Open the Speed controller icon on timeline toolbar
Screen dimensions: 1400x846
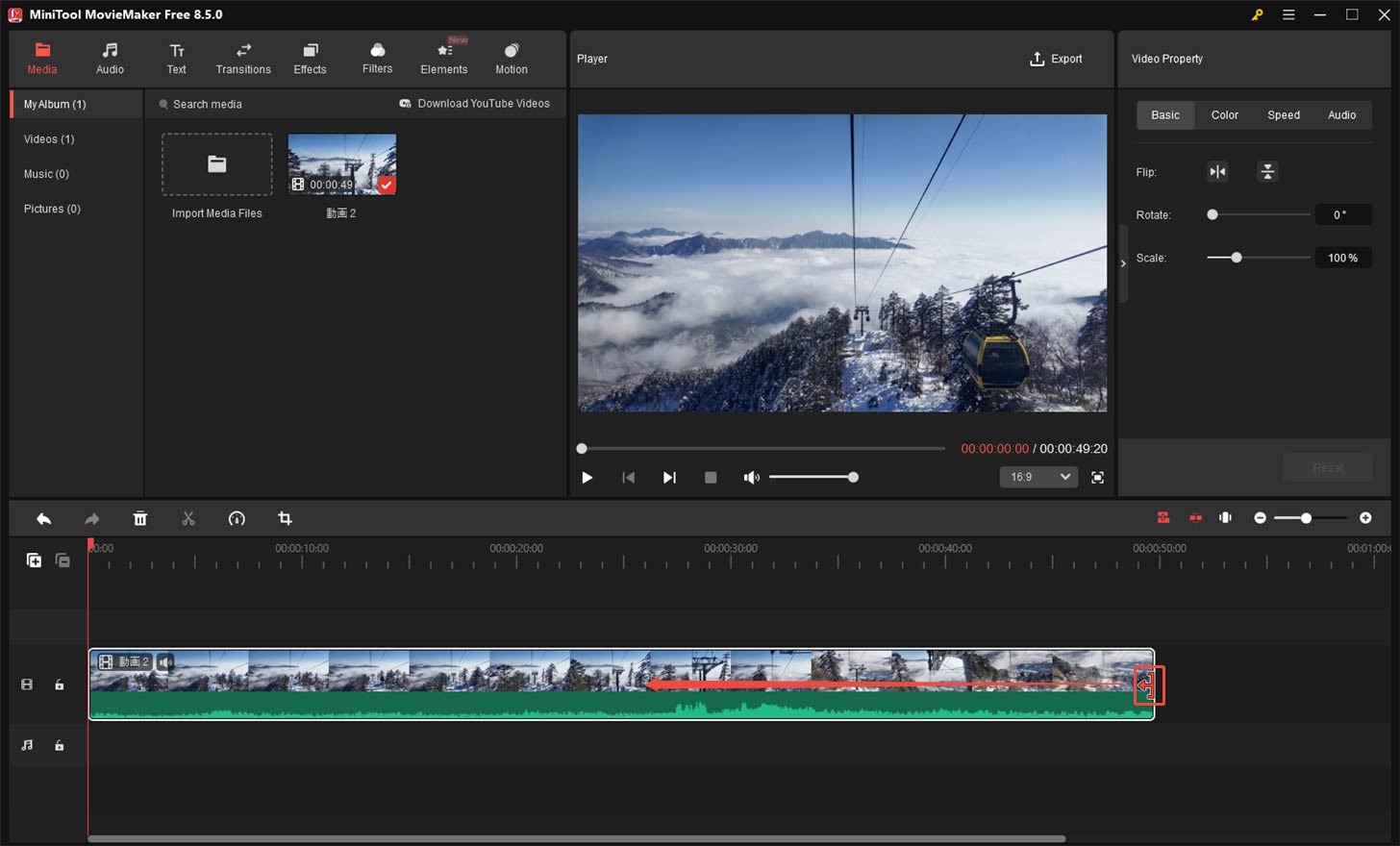(237, 518)
